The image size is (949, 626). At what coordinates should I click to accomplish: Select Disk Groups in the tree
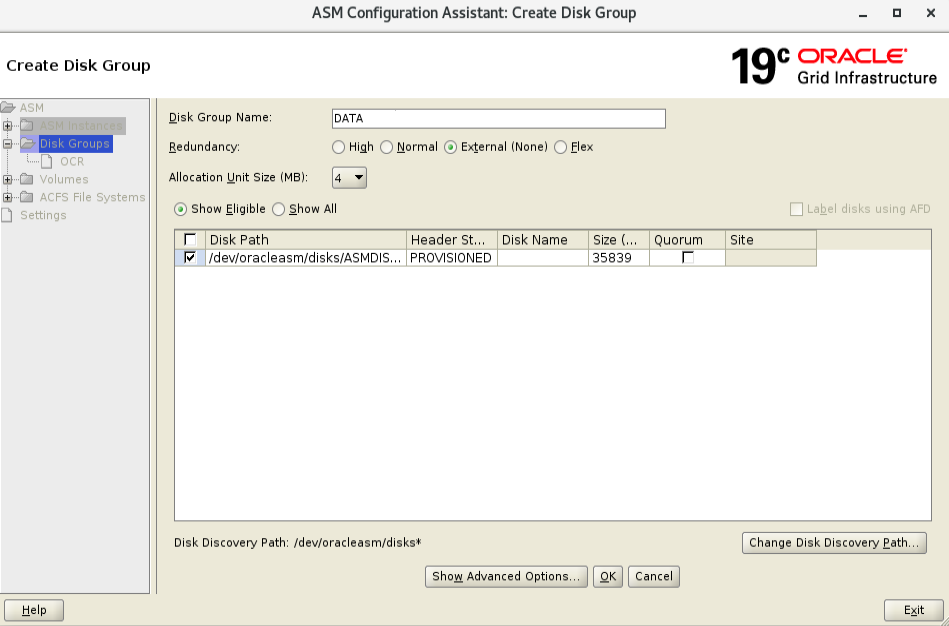coord(74,143)
